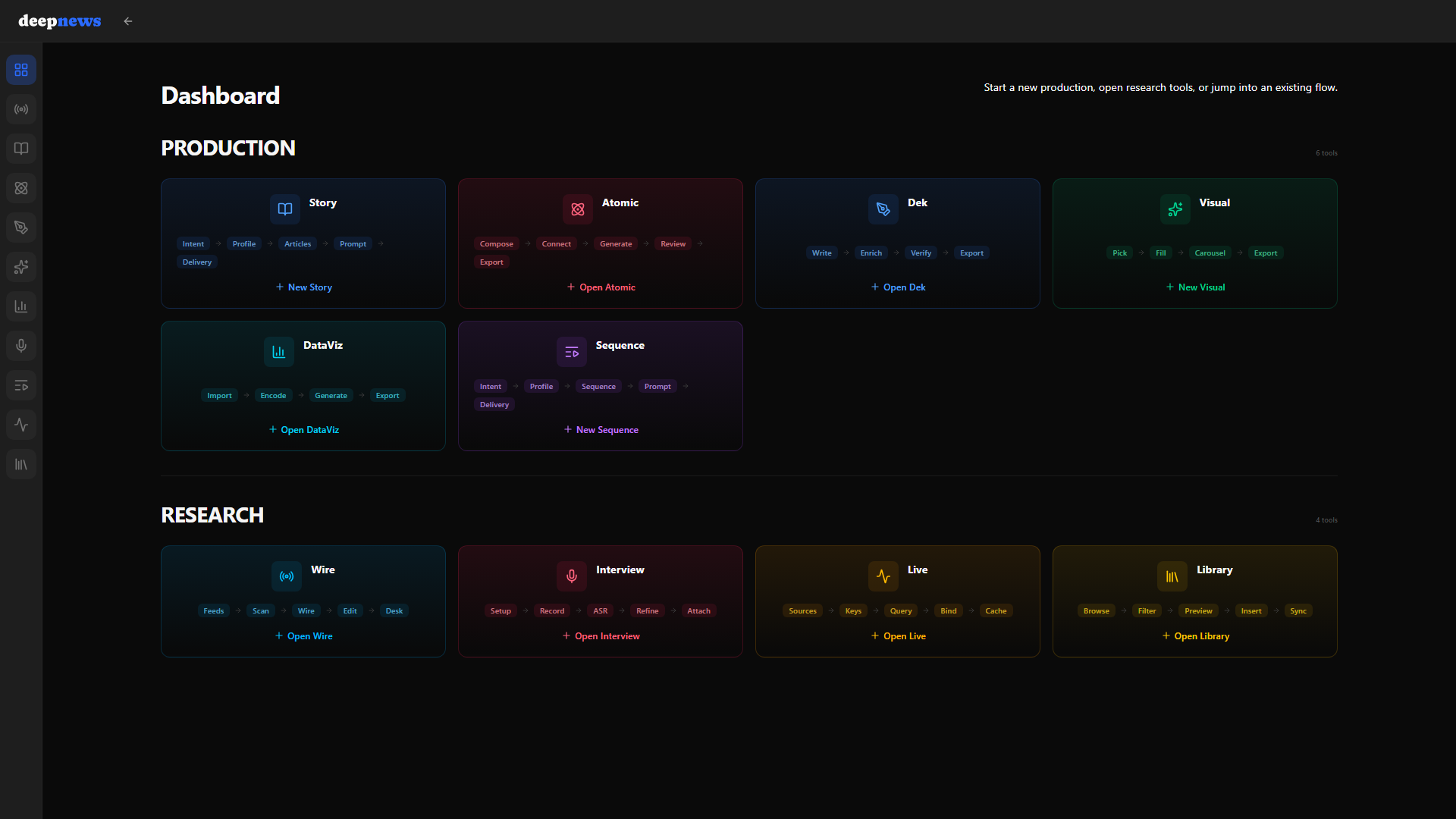Select the Carousel step in Visual card
Screen dimensions: 1456x819
[x=1210, y=253]
